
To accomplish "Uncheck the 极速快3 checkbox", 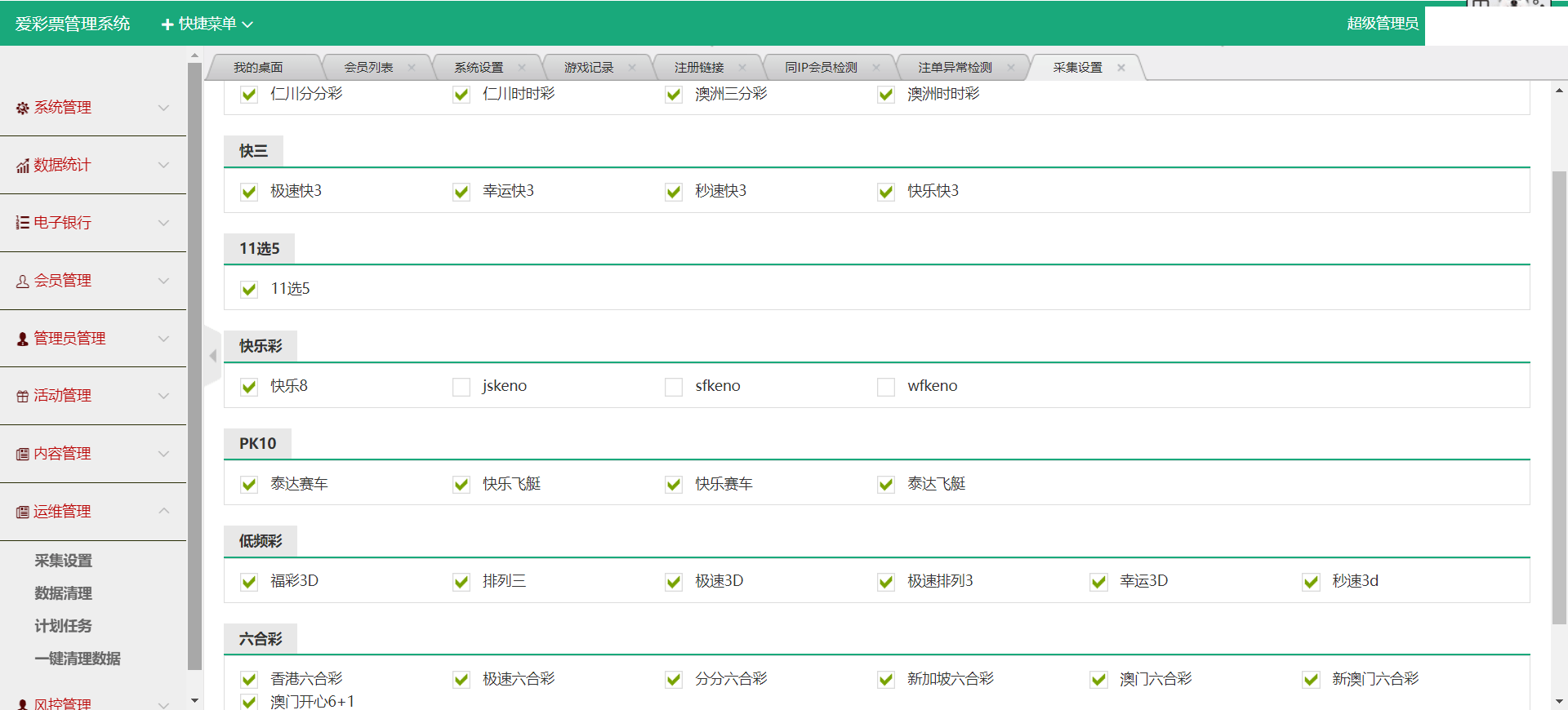I will (249, 192).
